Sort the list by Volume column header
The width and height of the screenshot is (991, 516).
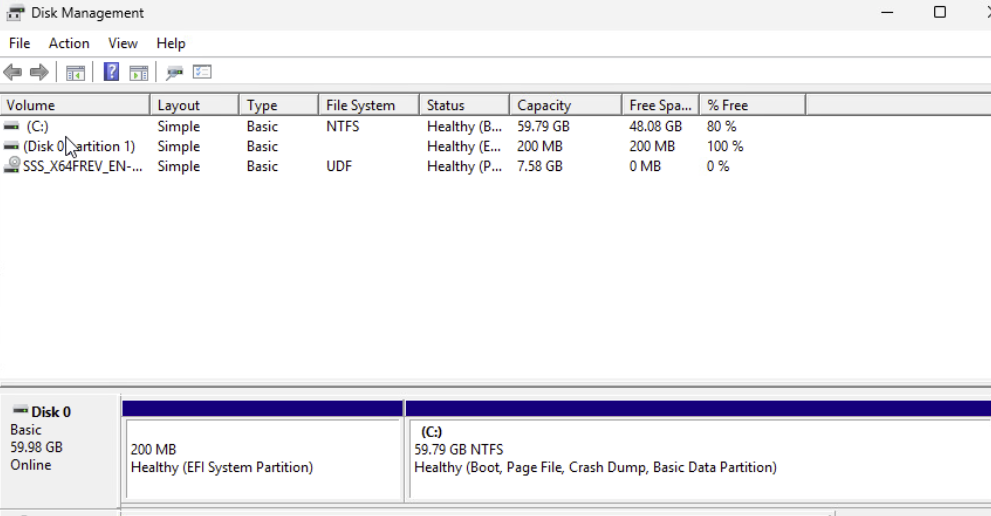point(75,105)
